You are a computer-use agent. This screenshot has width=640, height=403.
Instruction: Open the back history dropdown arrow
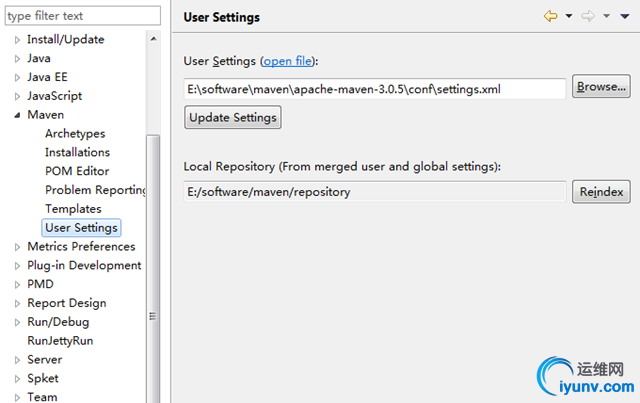click(569, 16)
